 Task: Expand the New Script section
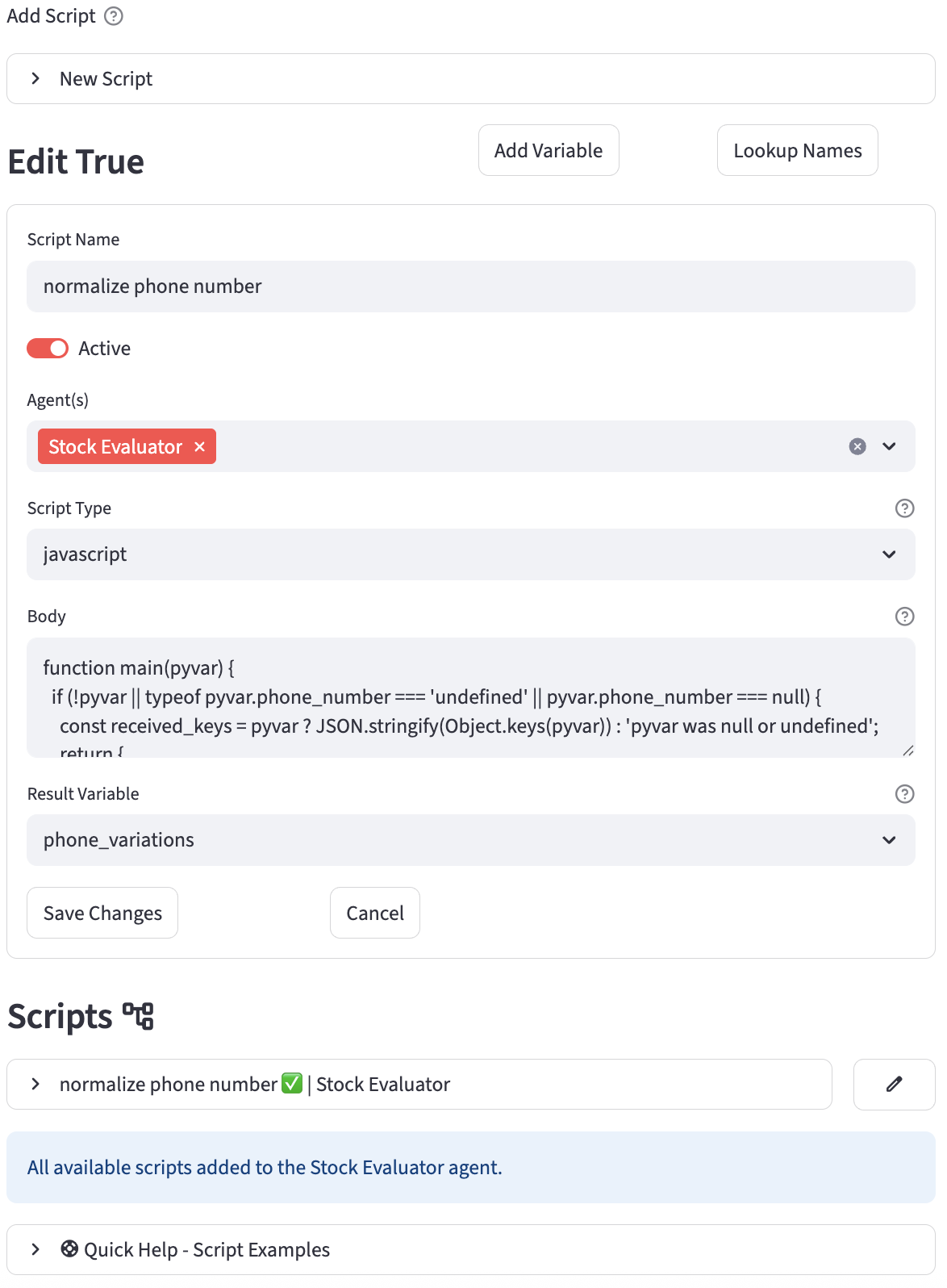pyautogui.click(x=35, y=79)
